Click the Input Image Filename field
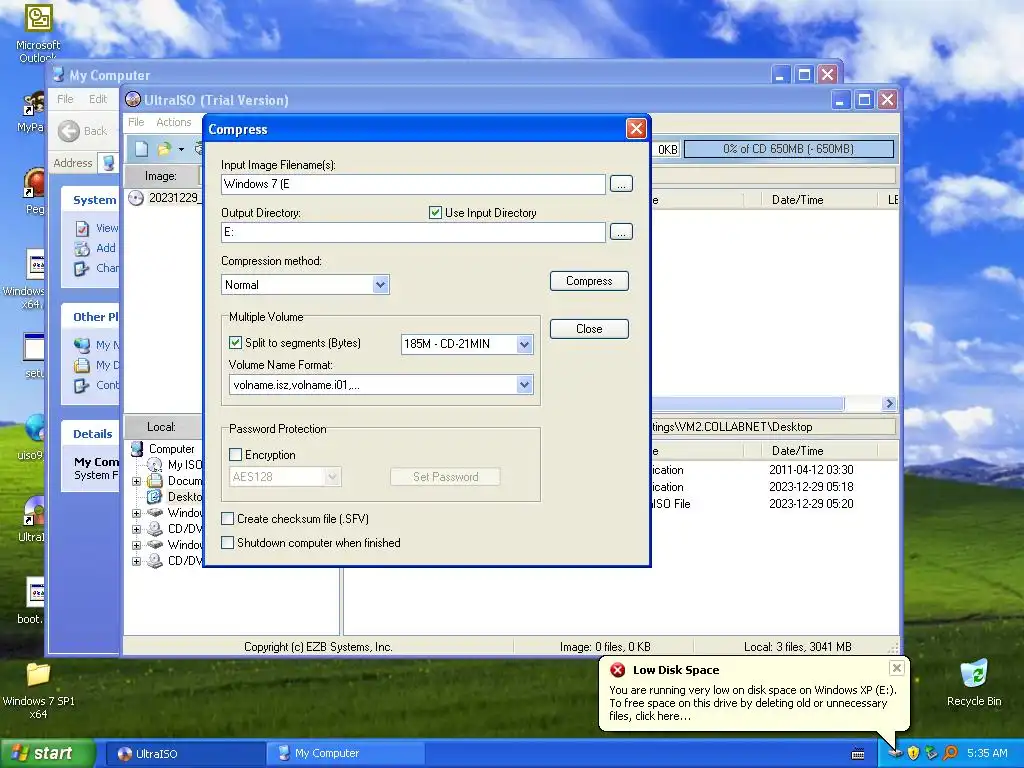This screenshot has width=1024, height=768. pos(413,184)
